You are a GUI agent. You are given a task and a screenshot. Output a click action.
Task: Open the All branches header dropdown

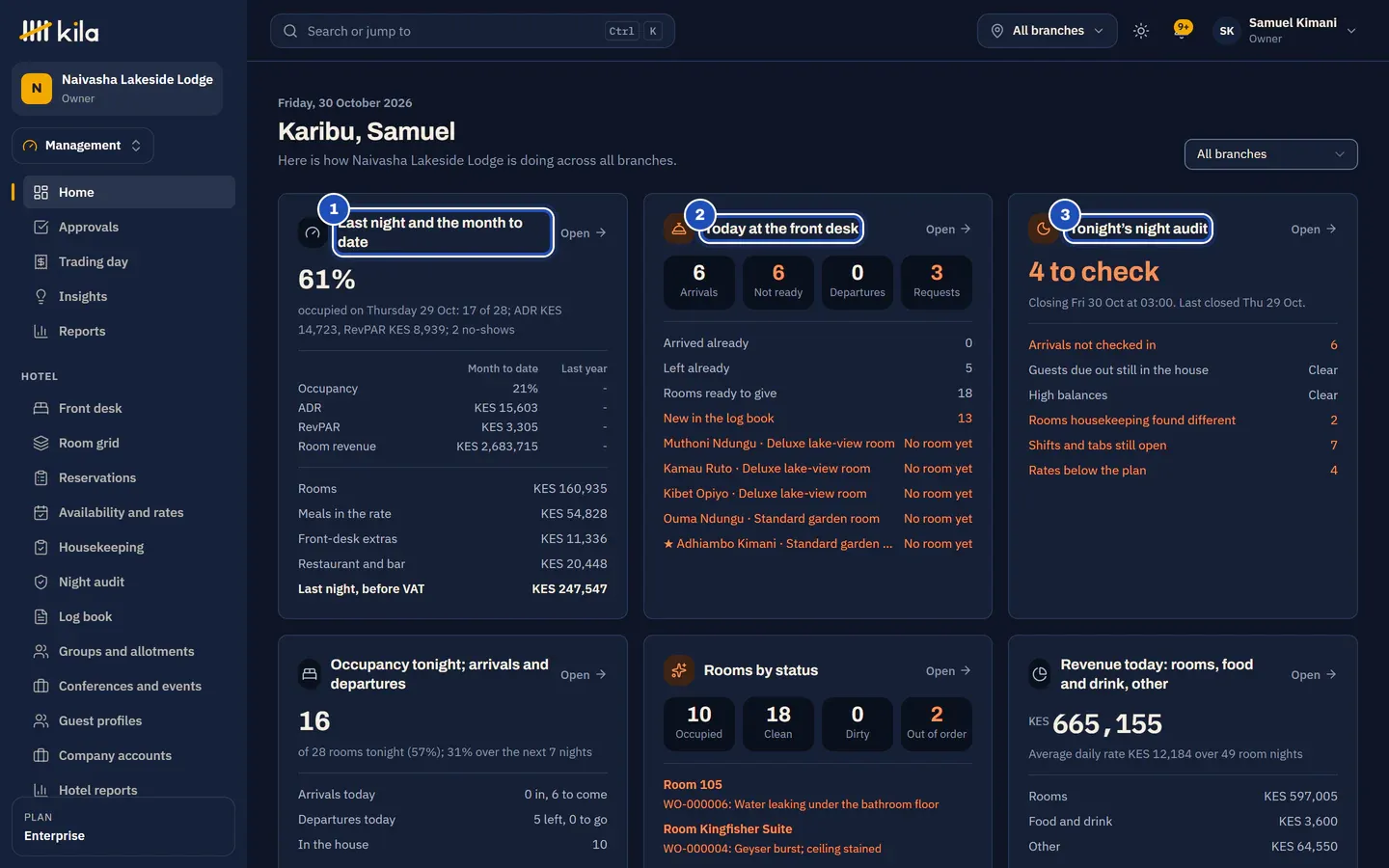pyautogui.click(x=1048, y=31)
